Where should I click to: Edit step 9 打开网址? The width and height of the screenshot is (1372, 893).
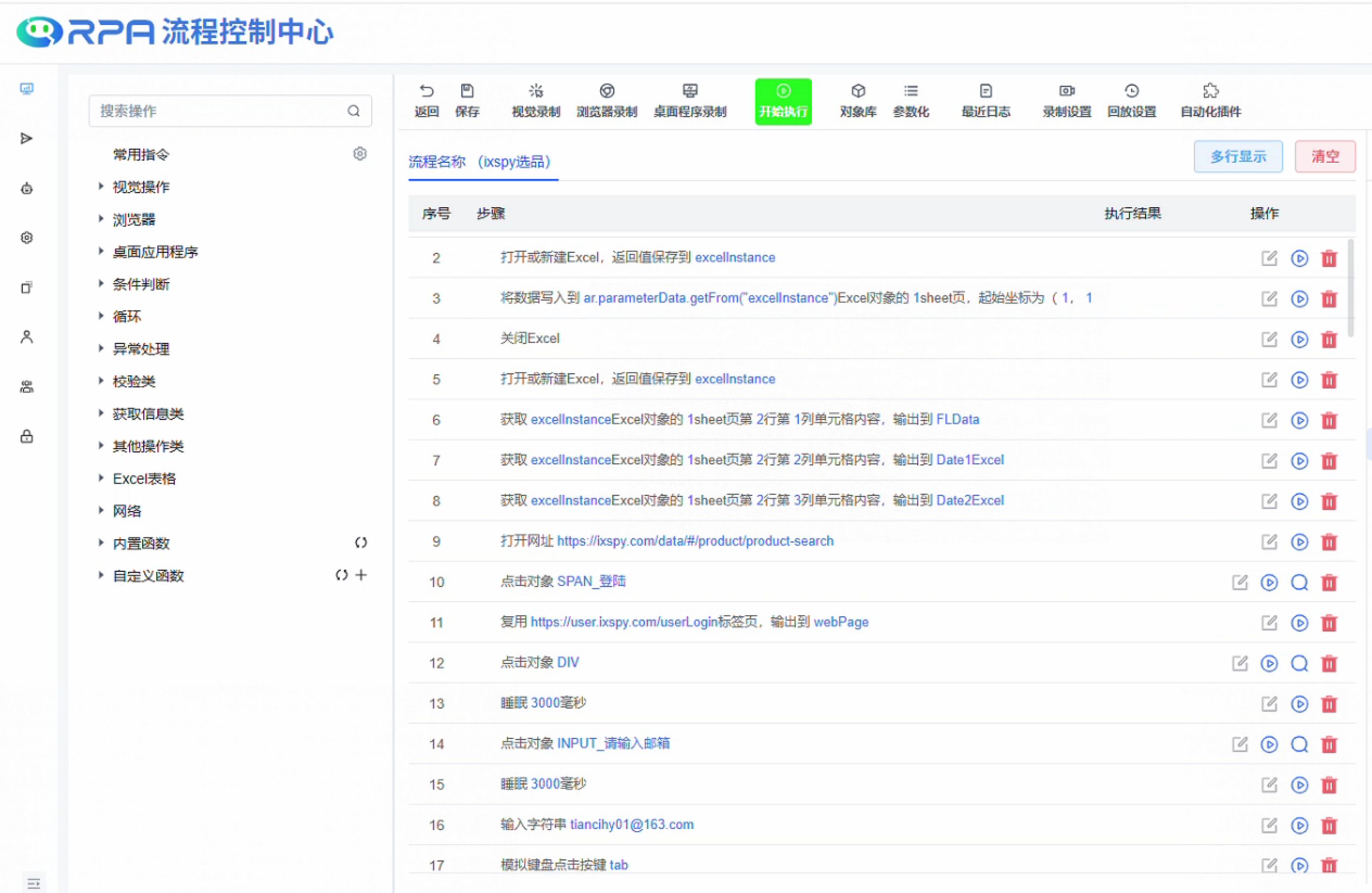point(1269,541)
